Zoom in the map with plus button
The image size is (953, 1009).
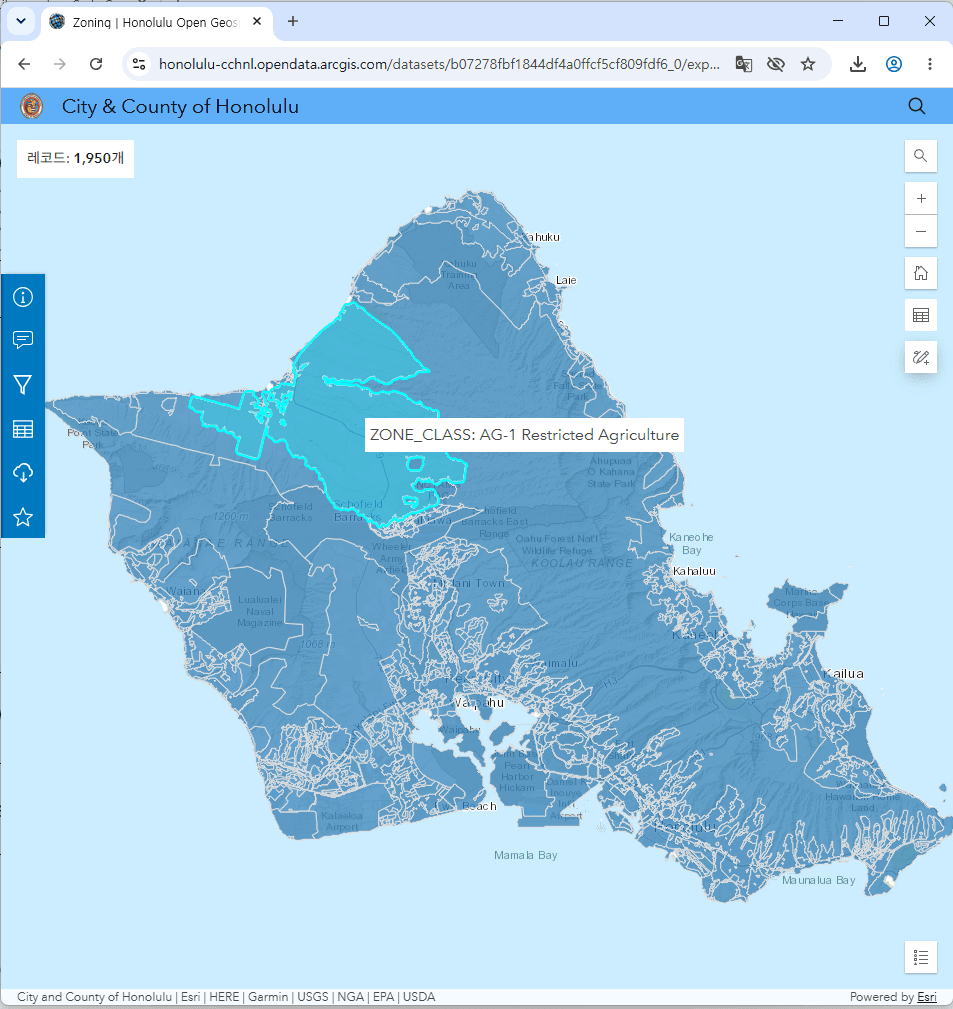click(921, 199)
